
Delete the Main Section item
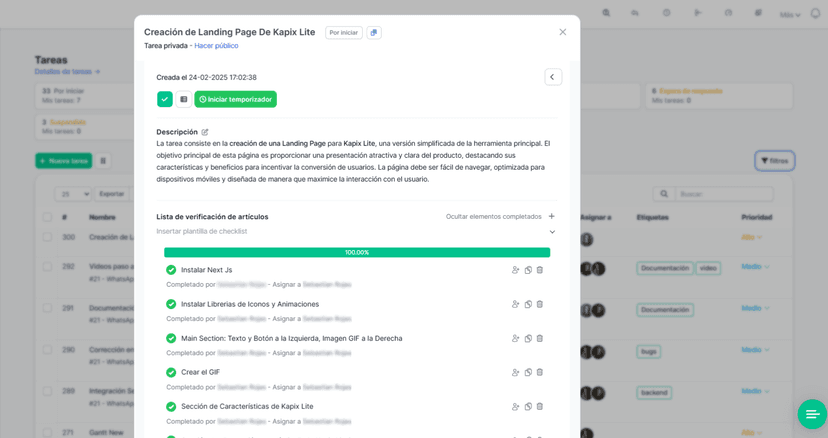point(540,339)
